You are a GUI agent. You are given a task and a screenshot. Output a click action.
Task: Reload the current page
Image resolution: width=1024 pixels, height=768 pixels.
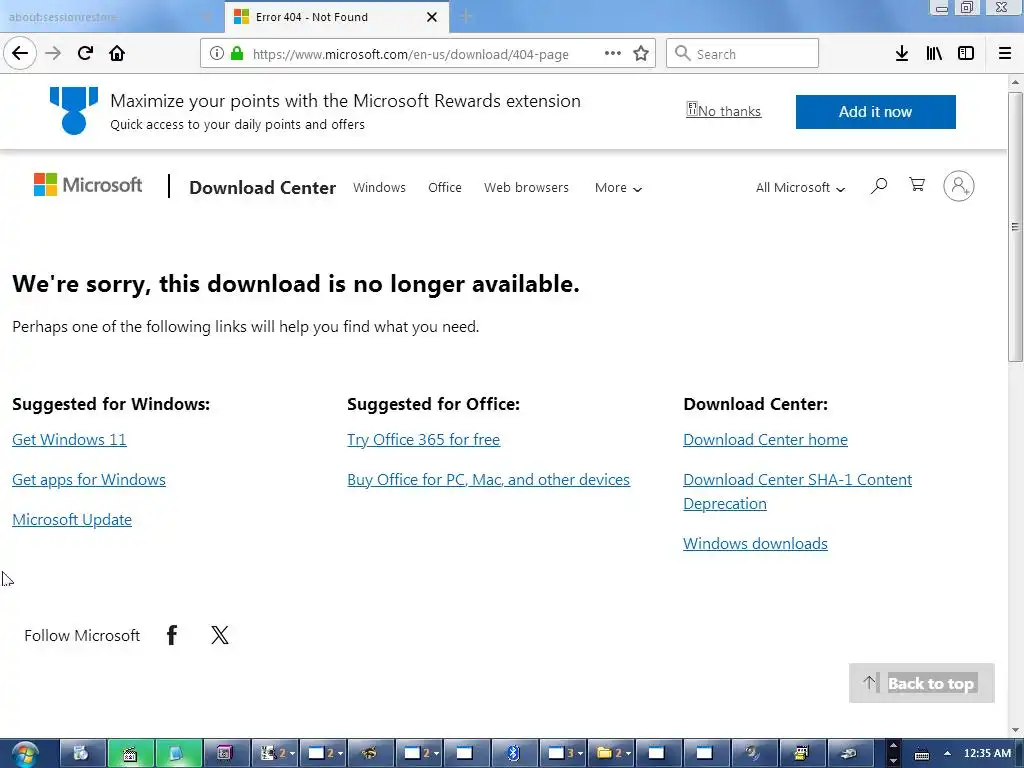85,54
